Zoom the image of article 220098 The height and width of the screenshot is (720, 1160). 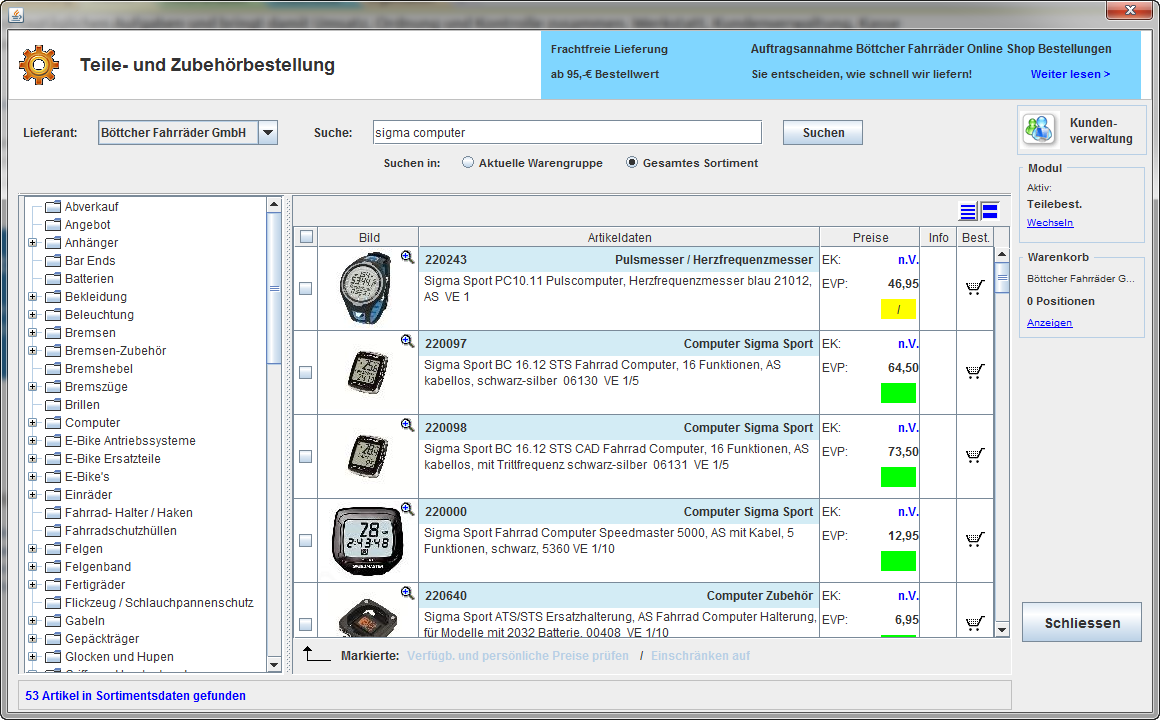click(x=407, y=425)
